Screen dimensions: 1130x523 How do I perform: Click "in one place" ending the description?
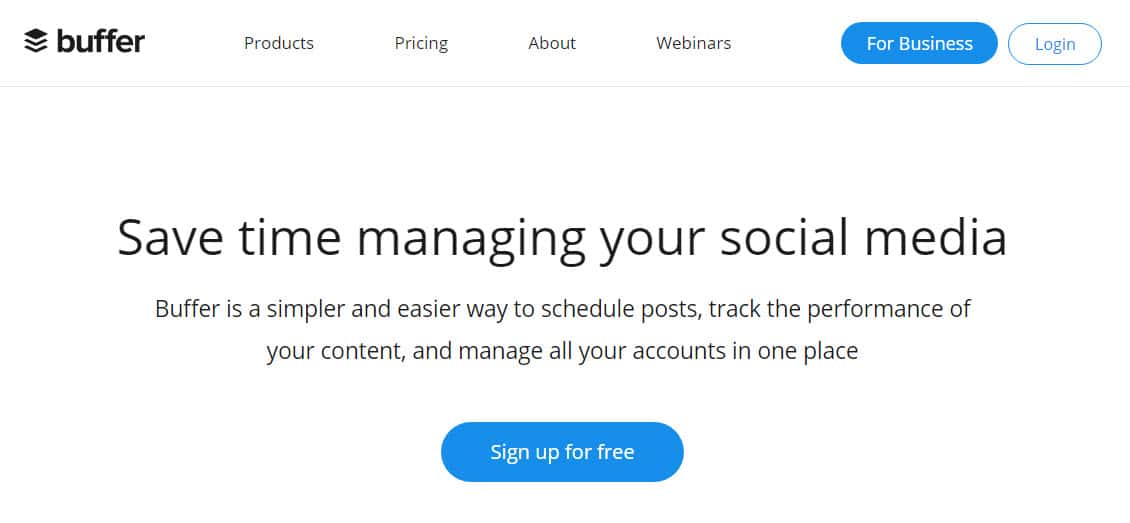click(x=800, y=352)
